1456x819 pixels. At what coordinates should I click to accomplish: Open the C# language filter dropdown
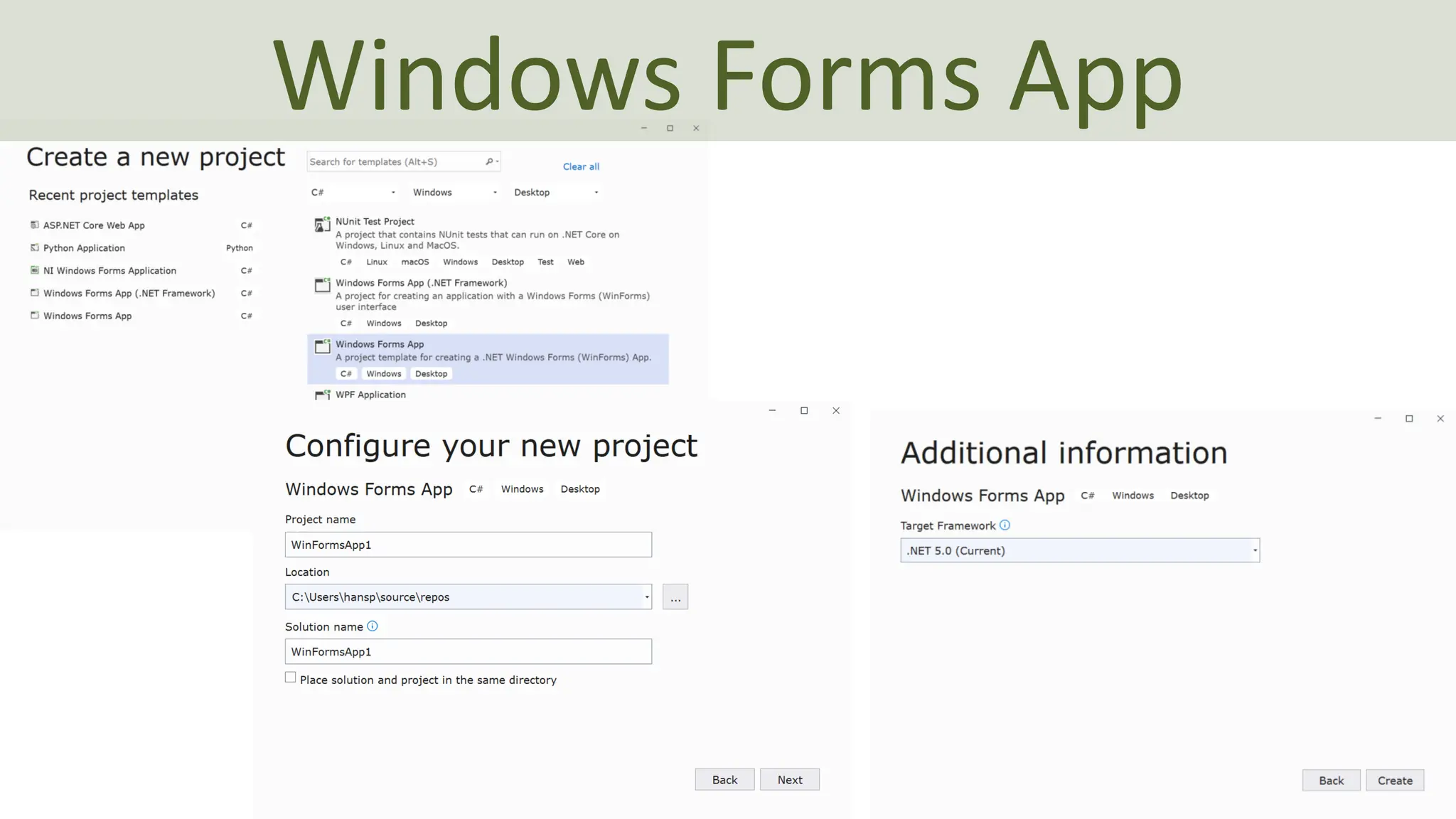point(353,193)
